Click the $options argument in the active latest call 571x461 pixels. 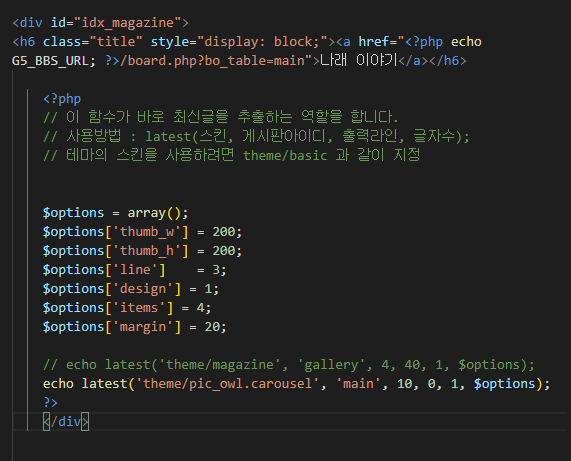(504, 383)
